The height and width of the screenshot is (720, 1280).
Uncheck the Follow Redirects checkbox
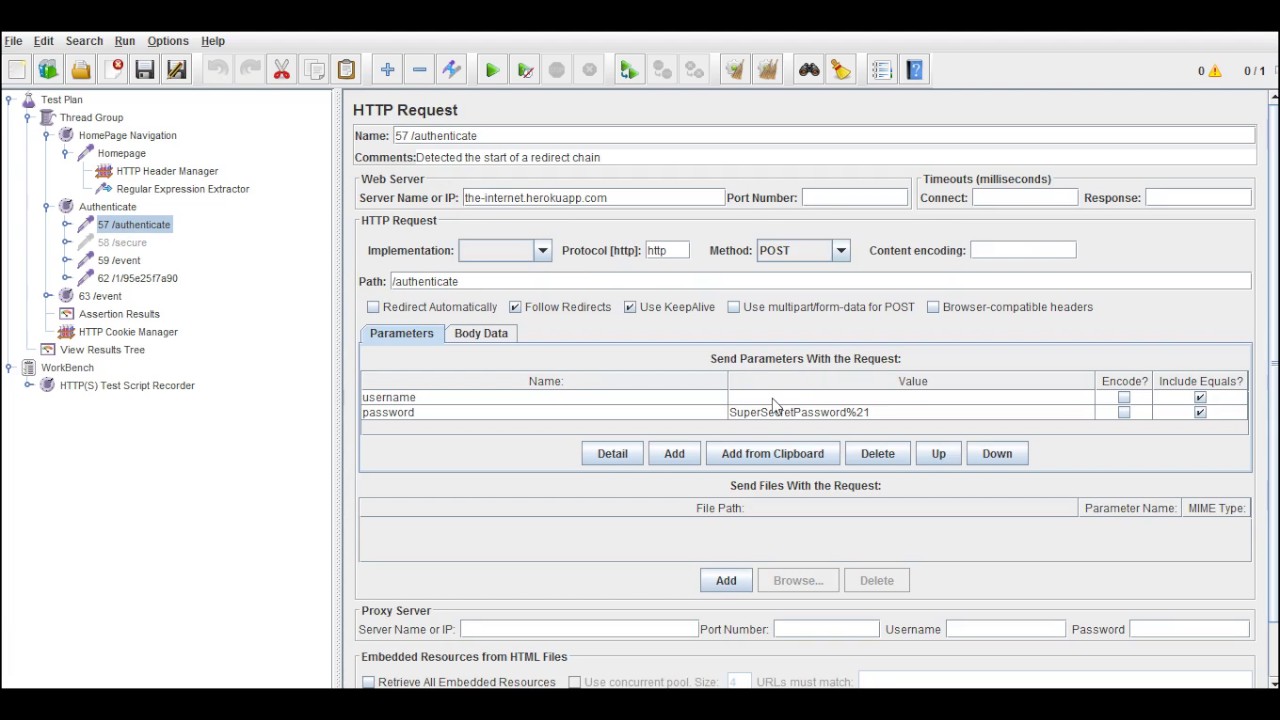click(515, 307)
